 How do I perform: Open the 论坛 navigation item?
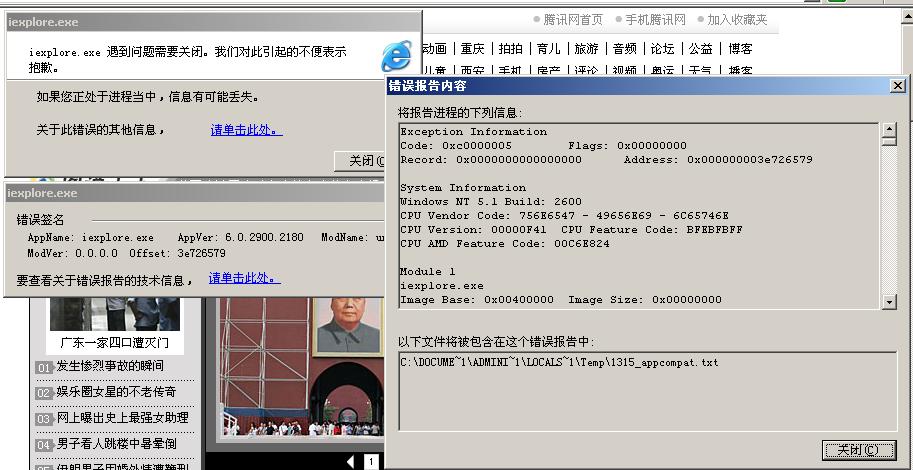[663, 48]
